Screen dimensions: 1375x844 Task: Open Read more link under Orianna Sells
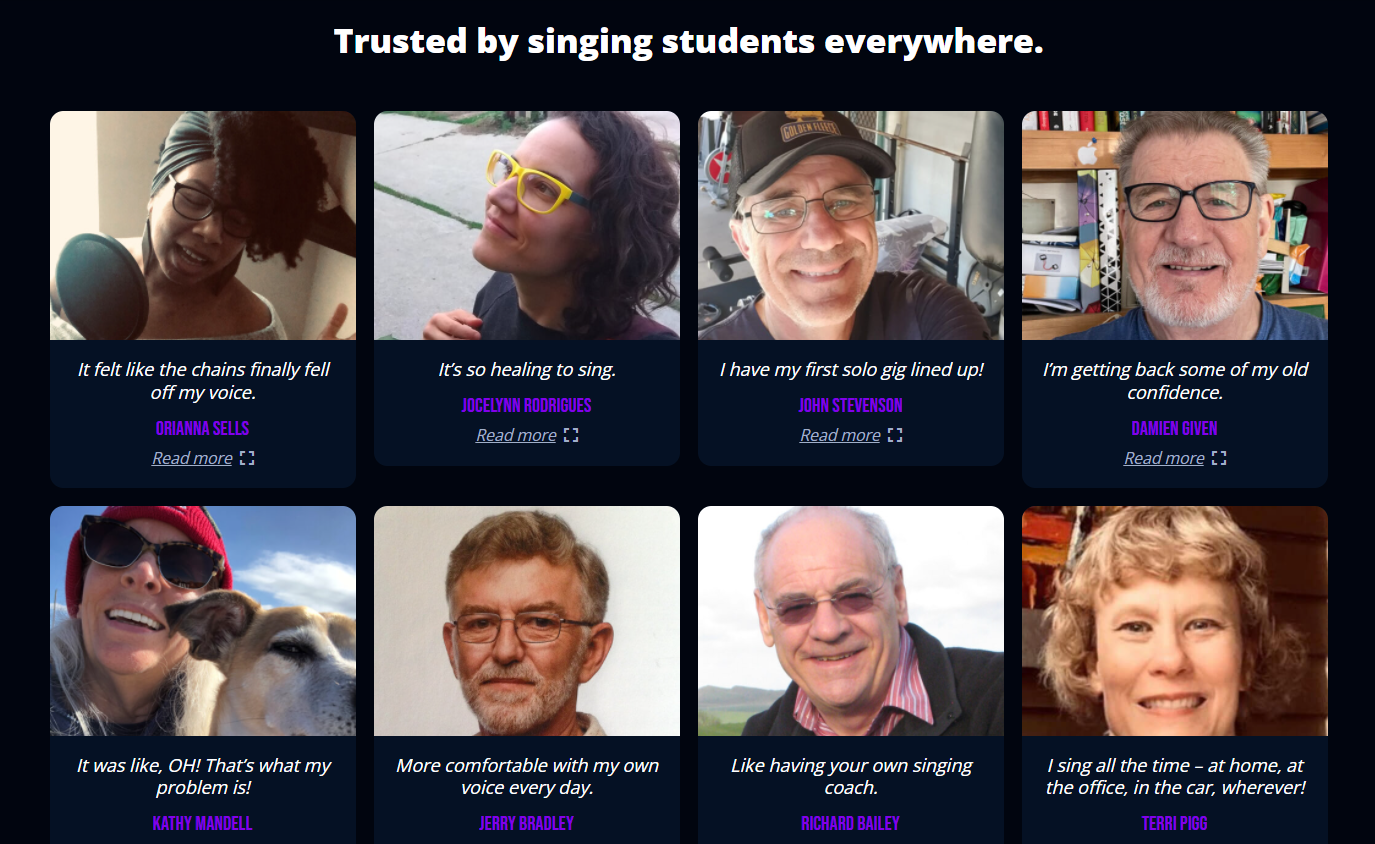(192, 458)
